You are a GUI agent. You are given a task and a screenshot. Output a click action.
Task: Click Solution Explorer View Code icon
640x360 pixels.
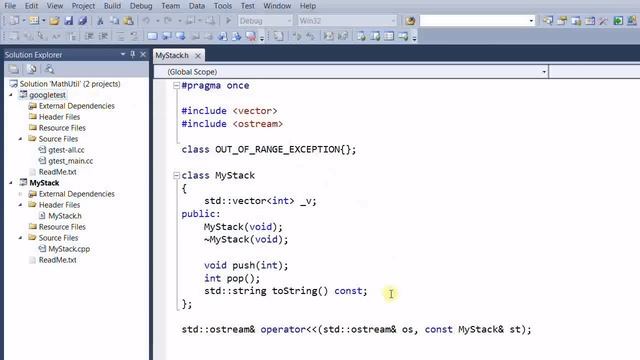coord(49,69)
